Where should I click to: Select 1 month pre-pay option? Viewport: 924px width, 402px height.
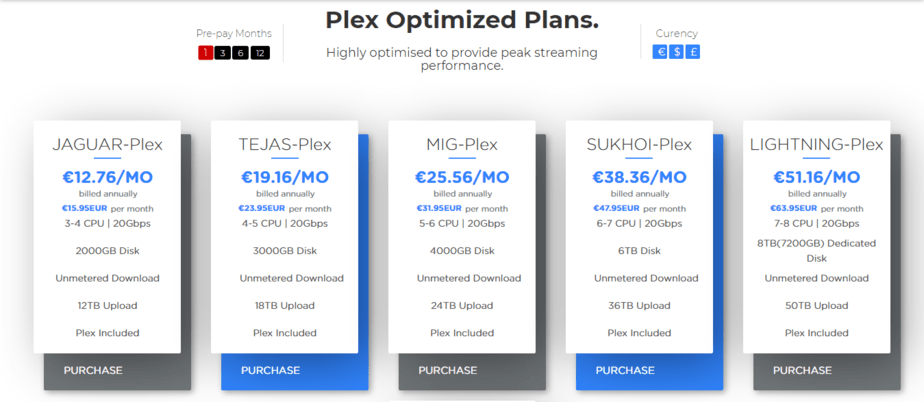click(205, 53)
